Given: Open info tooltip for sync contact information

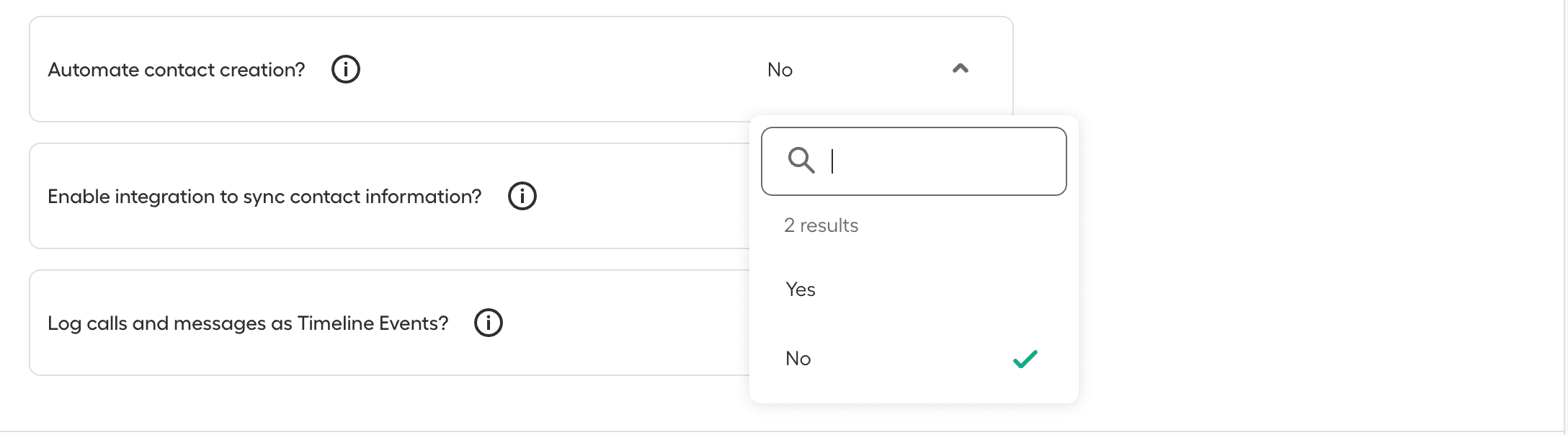Looking at the screenshot, I should 522,197.
